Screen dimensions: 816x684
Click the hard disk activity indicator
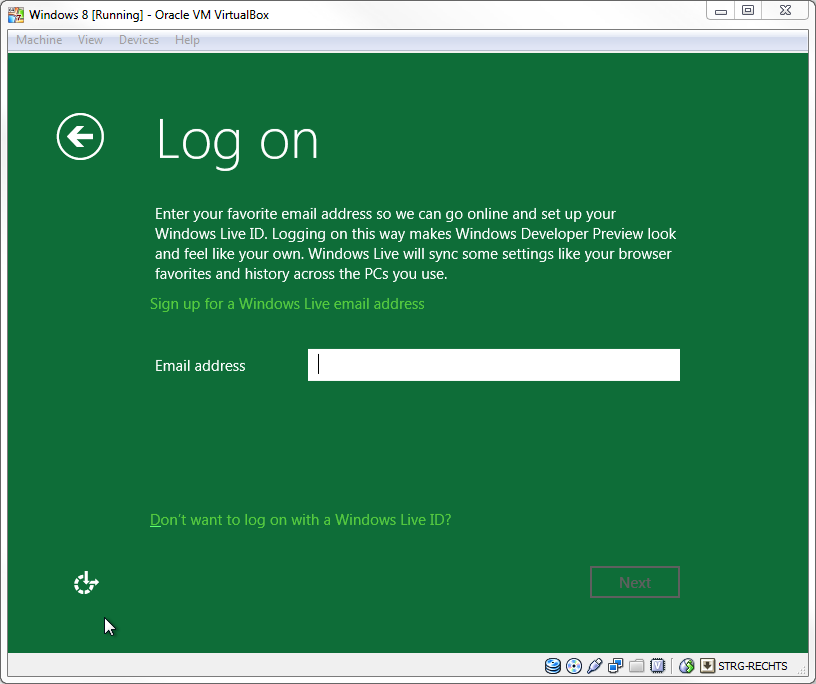(553, 666)
